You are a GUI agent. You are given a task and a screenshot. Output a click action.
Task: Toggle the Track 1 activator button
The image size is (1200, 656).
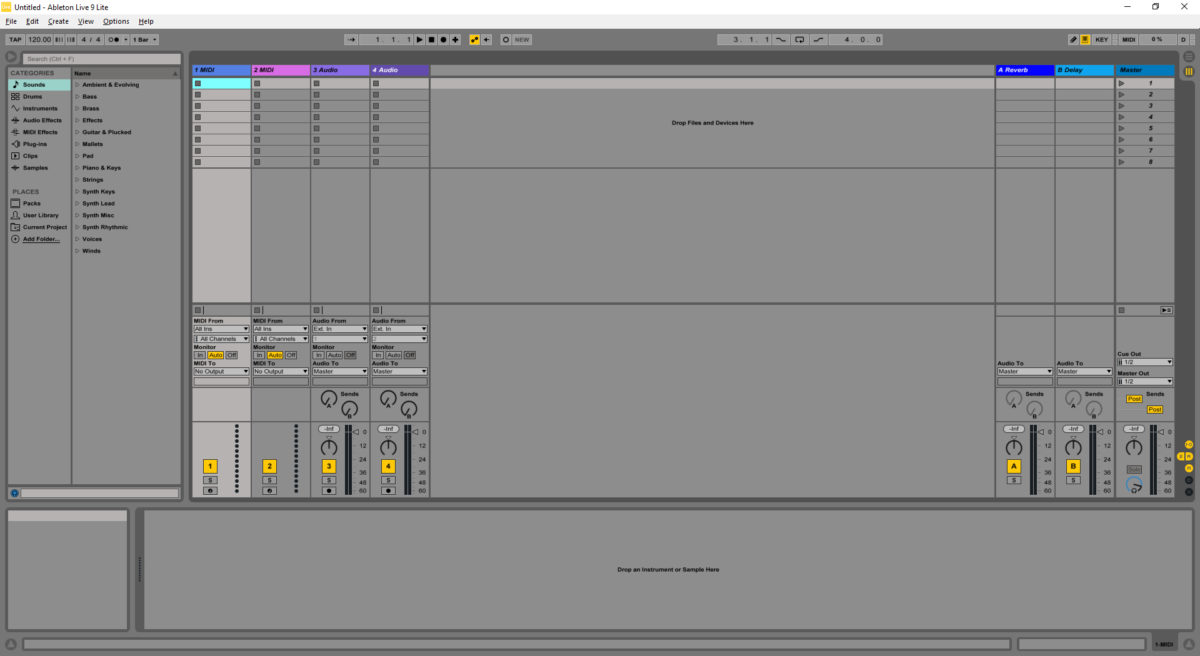coord(210,466)
